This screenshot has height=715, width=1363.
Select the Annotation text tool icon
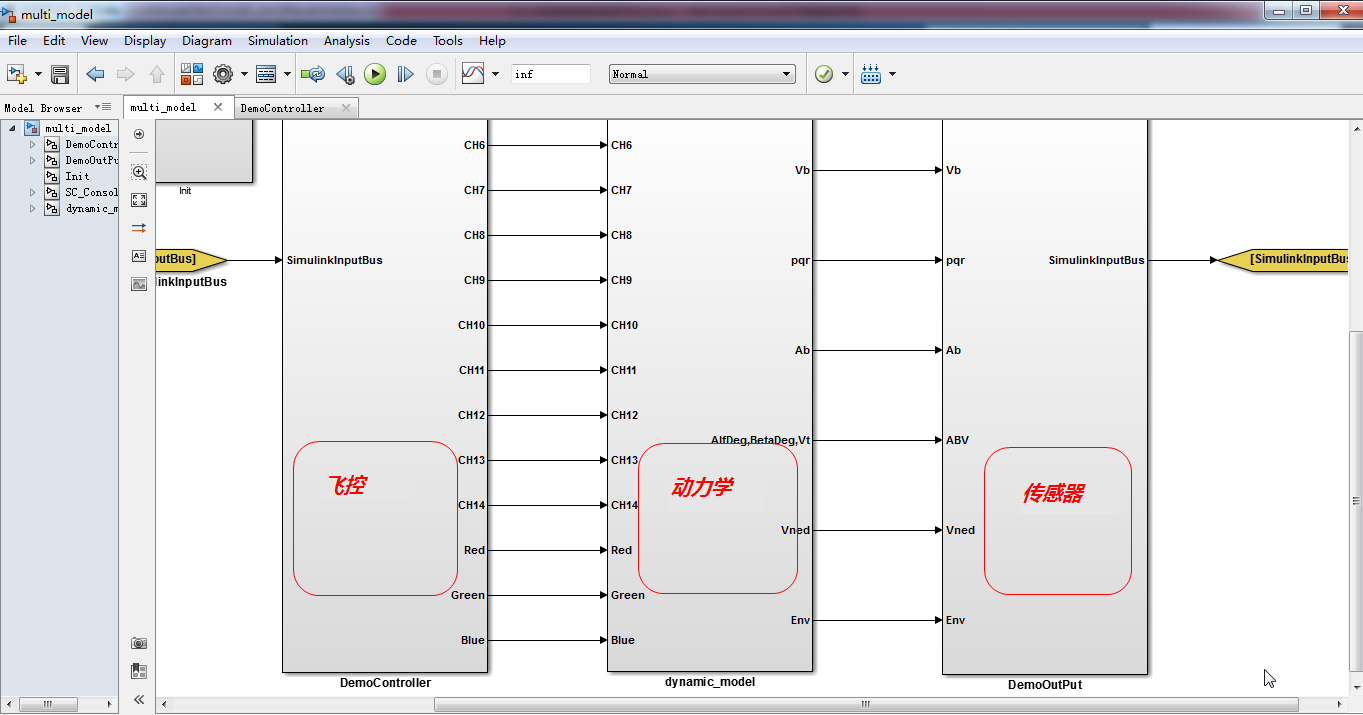[x=139, y=256]
